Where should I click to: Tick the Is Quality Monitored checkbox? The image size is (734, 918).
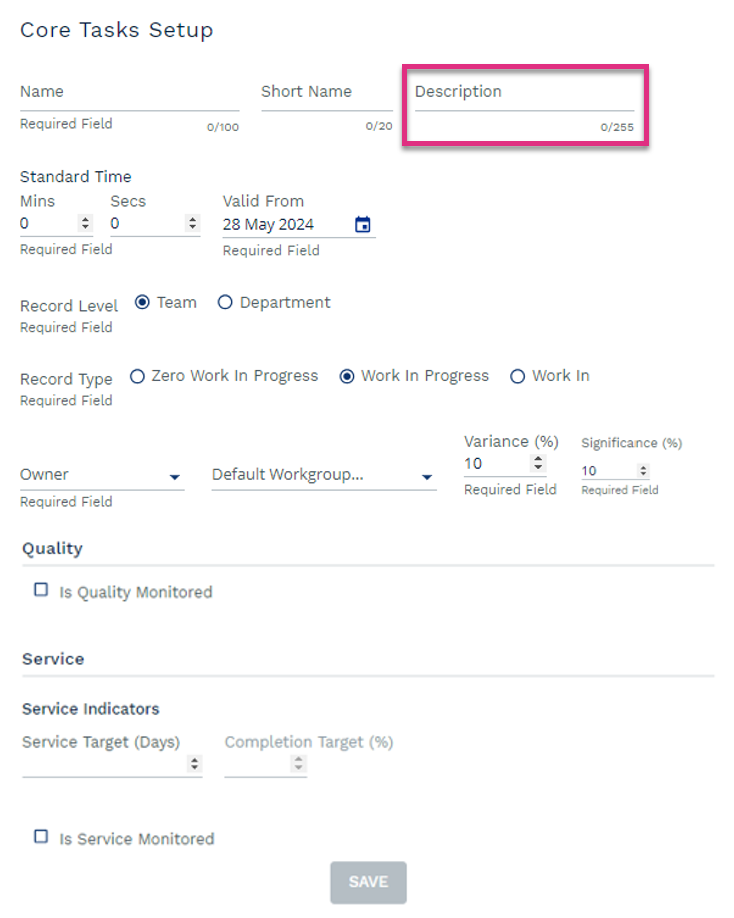[x=41, y=590]
